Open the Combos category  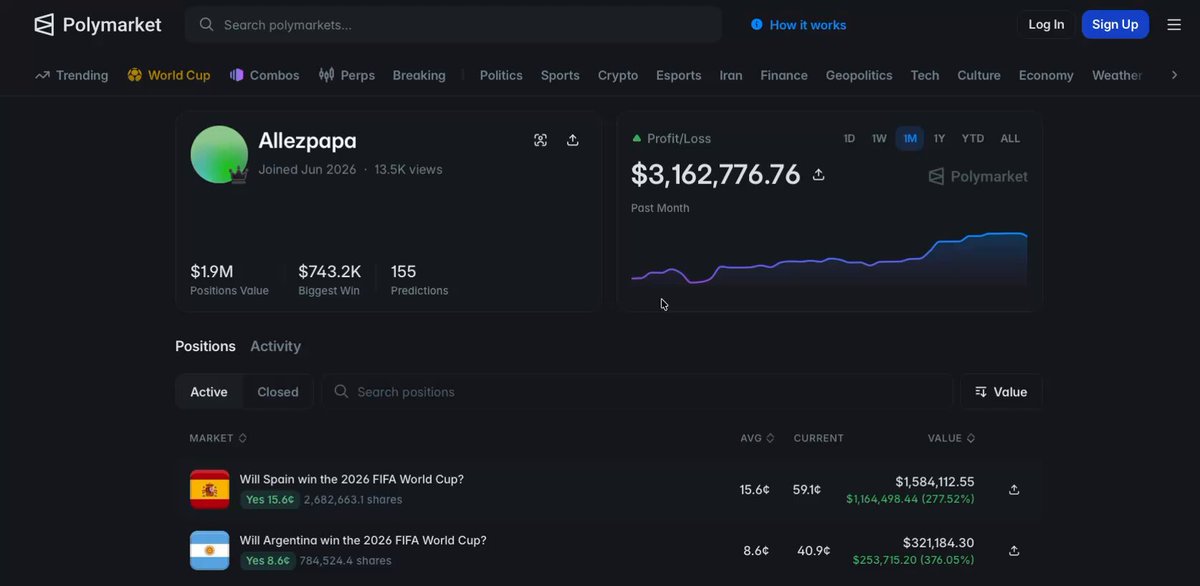(x=264, y=75)
